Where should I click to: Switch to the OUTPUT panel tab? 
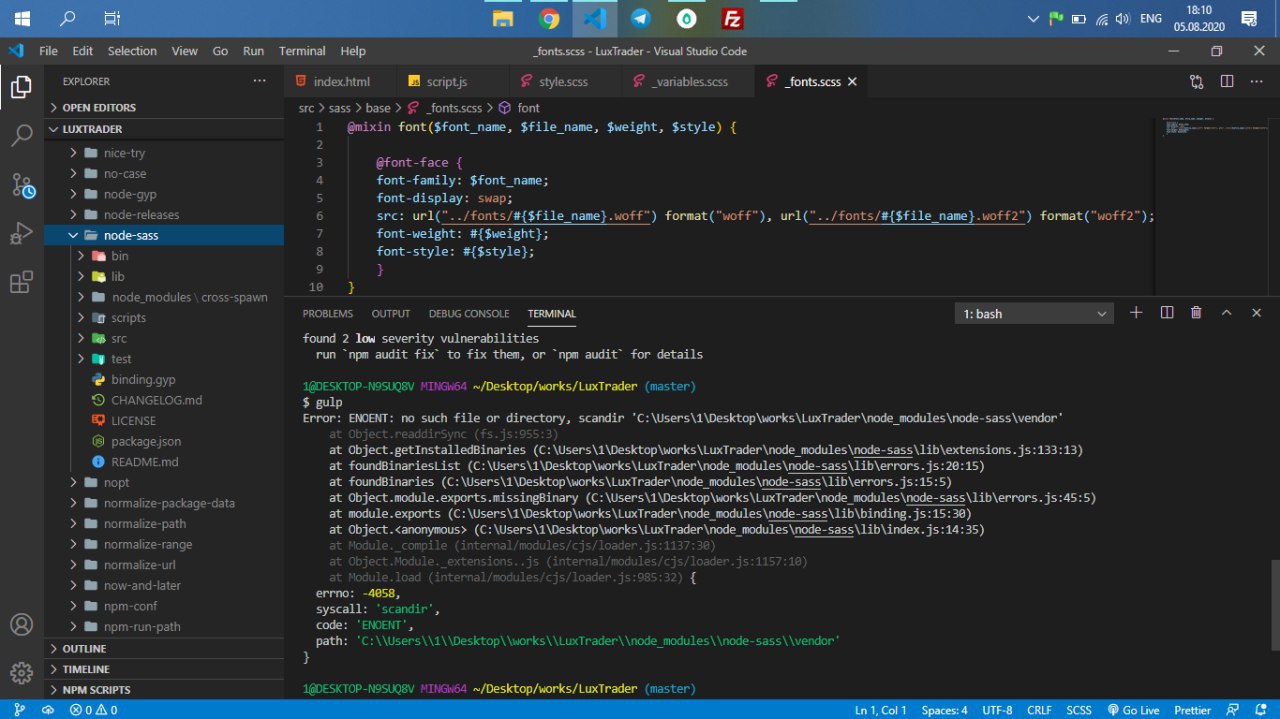[x=391, y=314]
